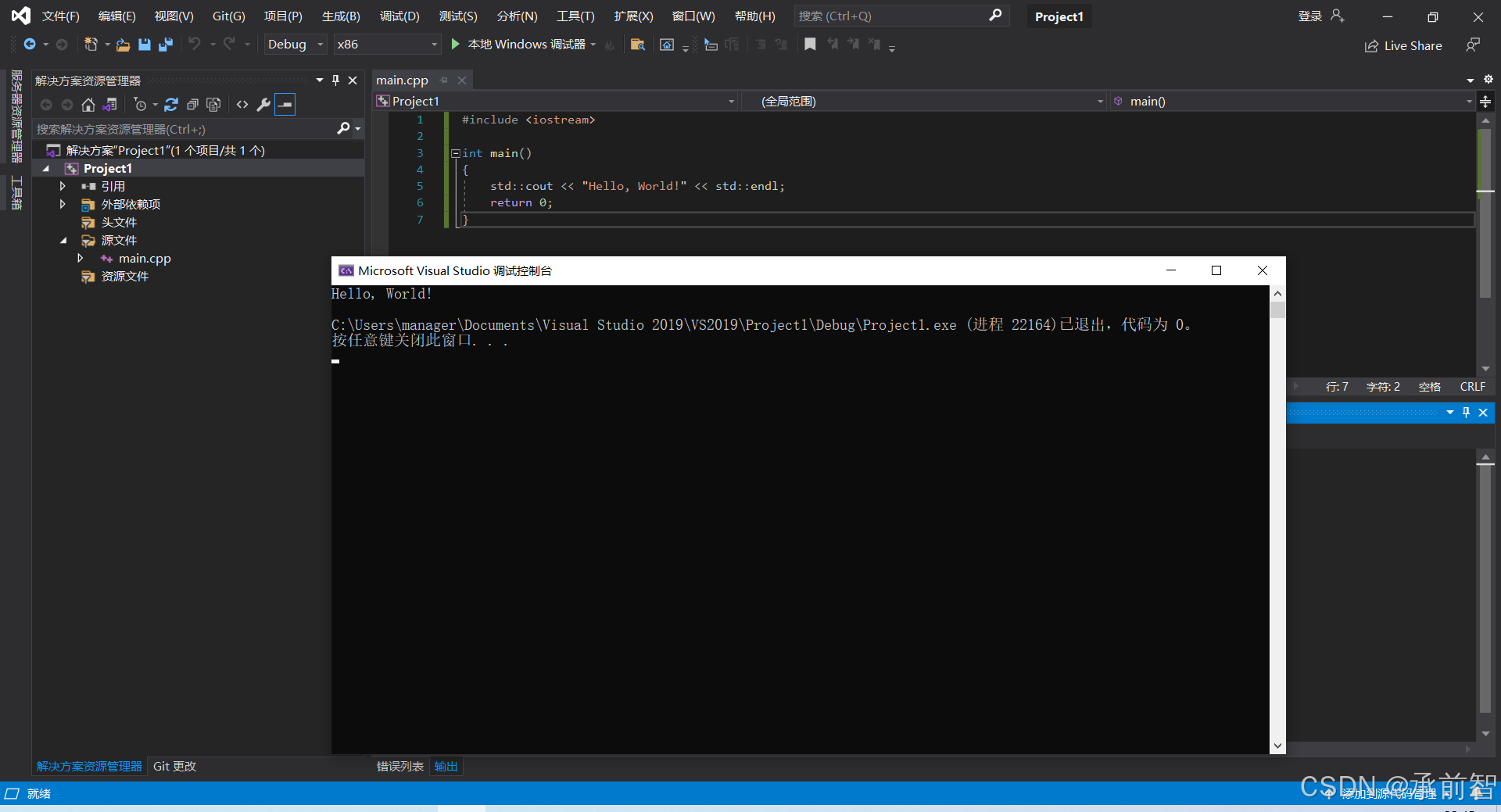This screenshot has width=1501, height=812.
Task: Save the current file with disk icon
Action: click(144, 45)
